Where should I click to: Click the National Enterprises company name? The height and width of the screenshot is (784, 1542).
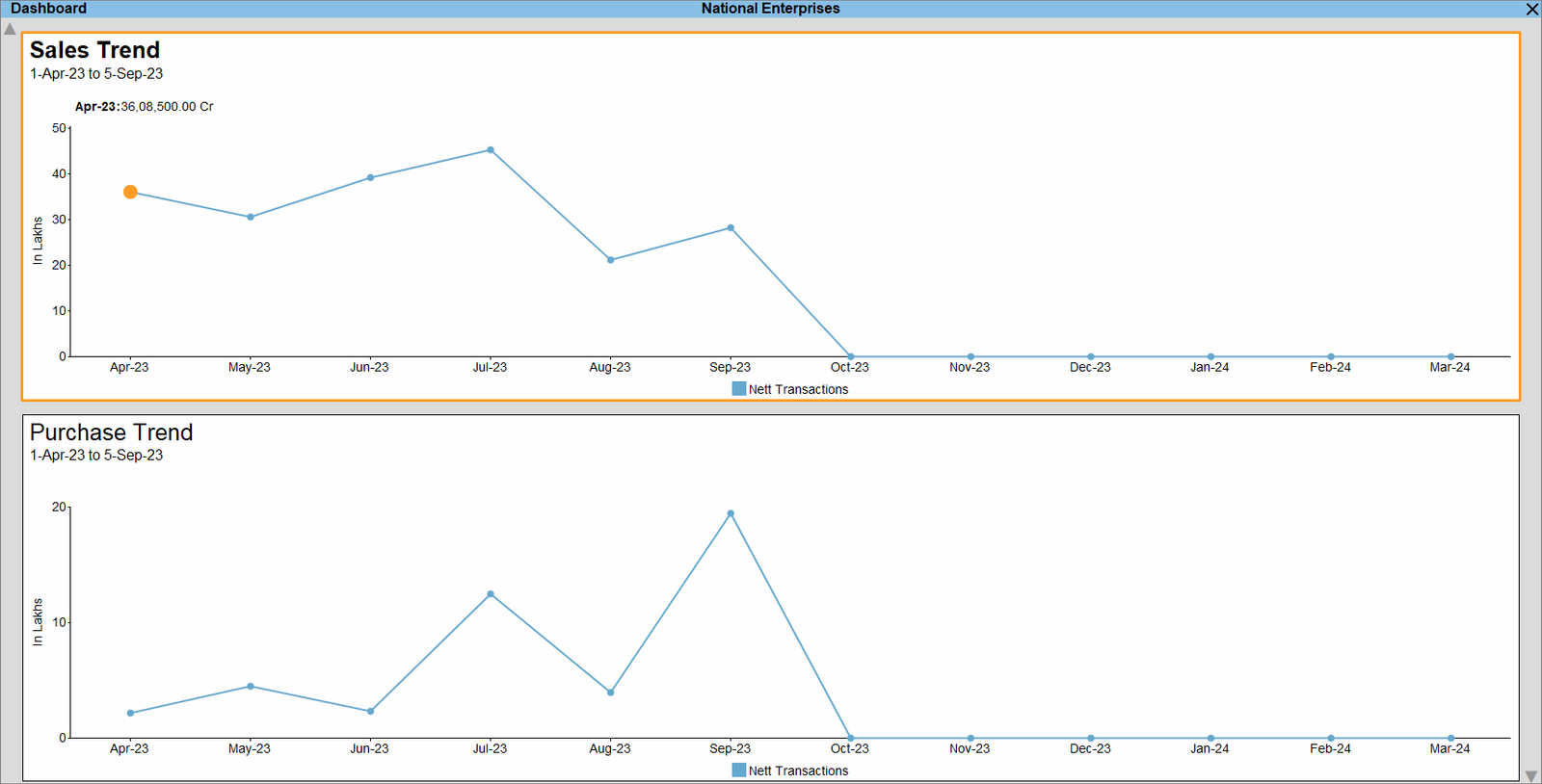pyautogui.click(x=770, y=9)
